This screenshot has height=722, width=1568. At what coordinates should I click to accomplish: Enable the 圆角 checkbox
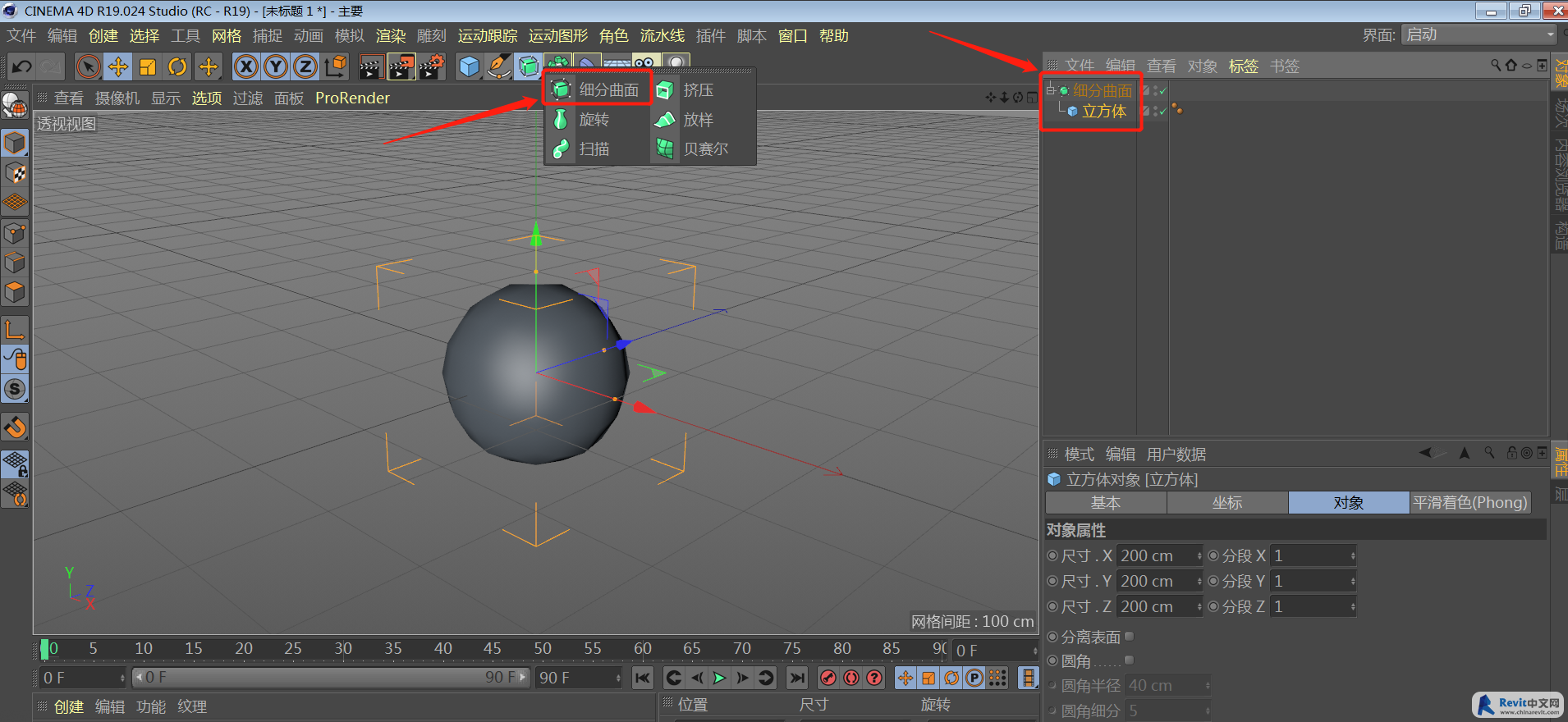pos(1129,660)
